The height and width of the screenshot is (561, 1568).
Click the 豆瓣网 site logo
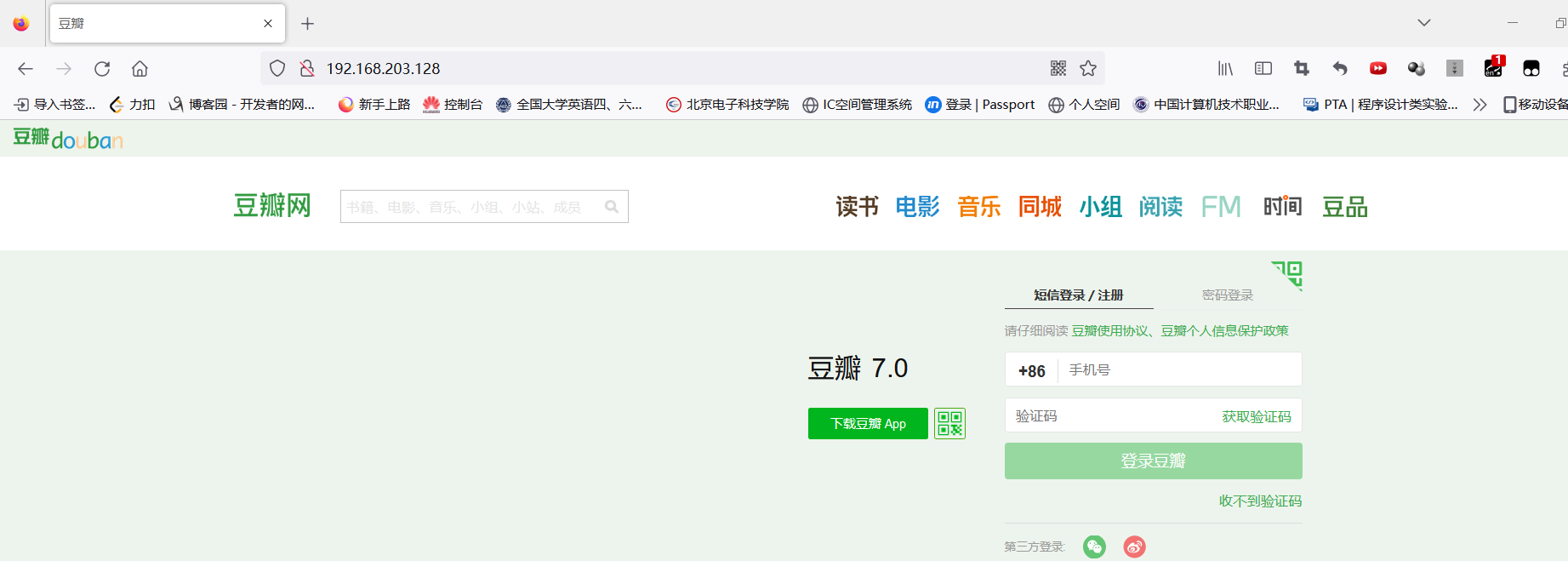[272, 205]
